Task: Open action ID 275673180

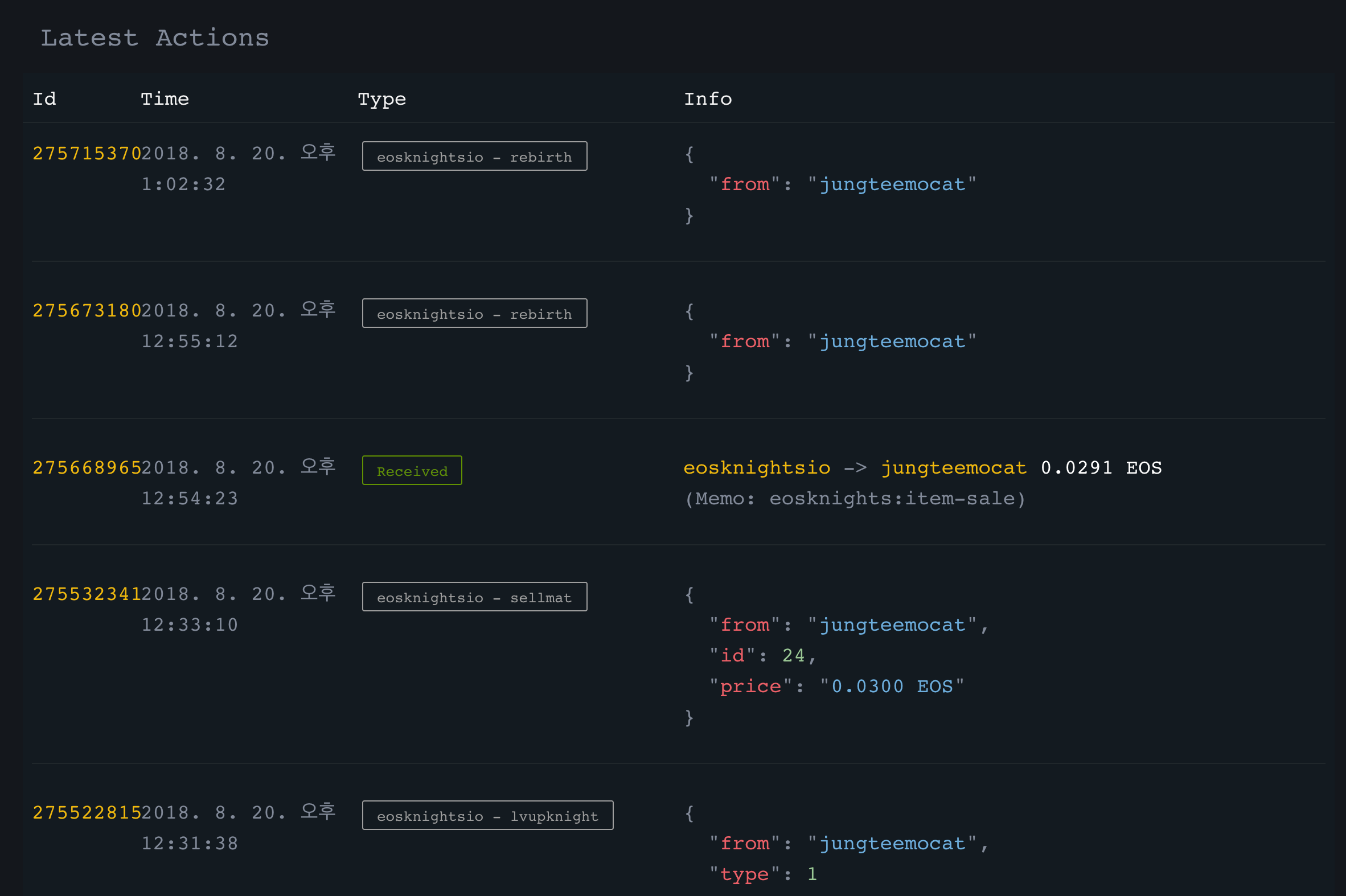Action: pyautogui.click(x=87, y=311)
